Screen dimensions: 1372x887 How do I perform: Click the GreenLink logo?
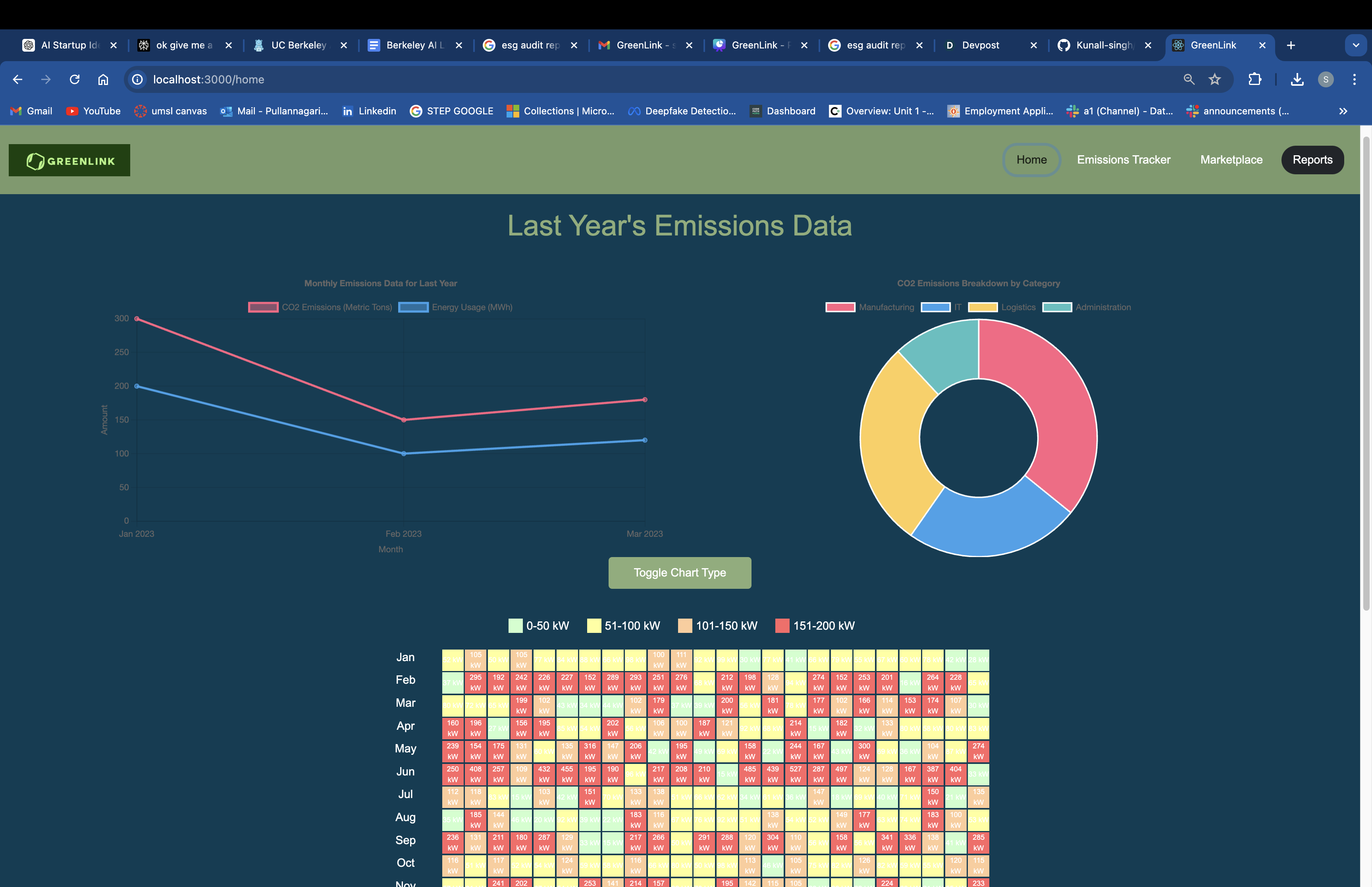point(69,160)
